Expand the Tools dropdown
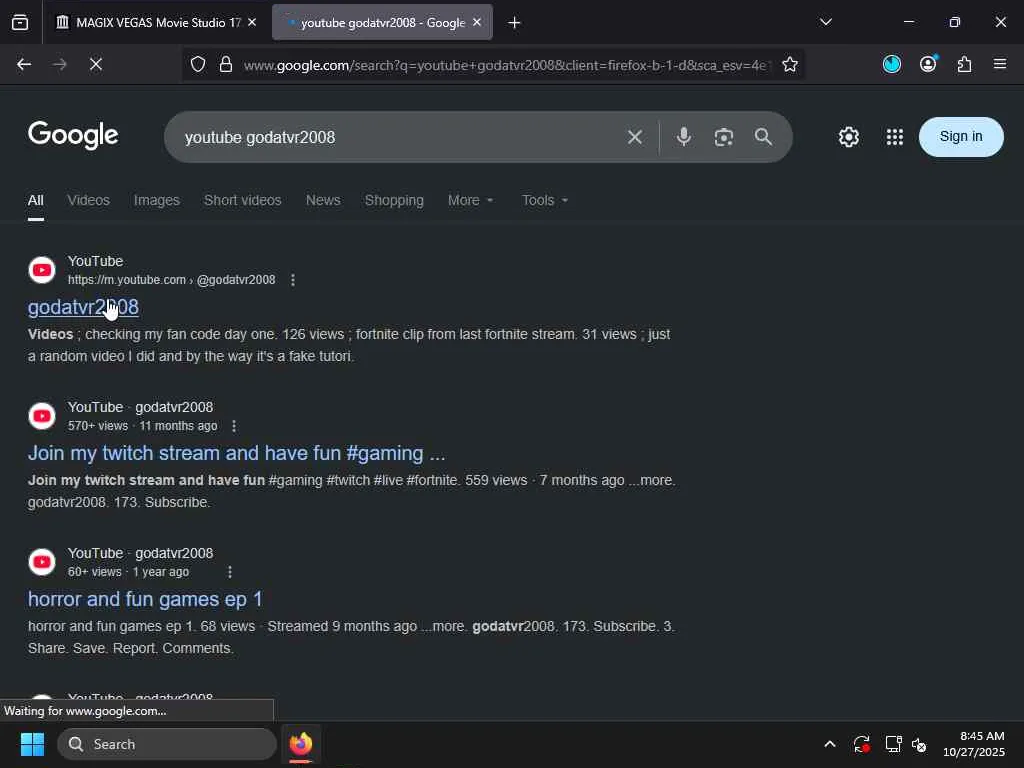The height and width of the screenshot is (768, 1024). pyautogui.click(x=545, y=200)
